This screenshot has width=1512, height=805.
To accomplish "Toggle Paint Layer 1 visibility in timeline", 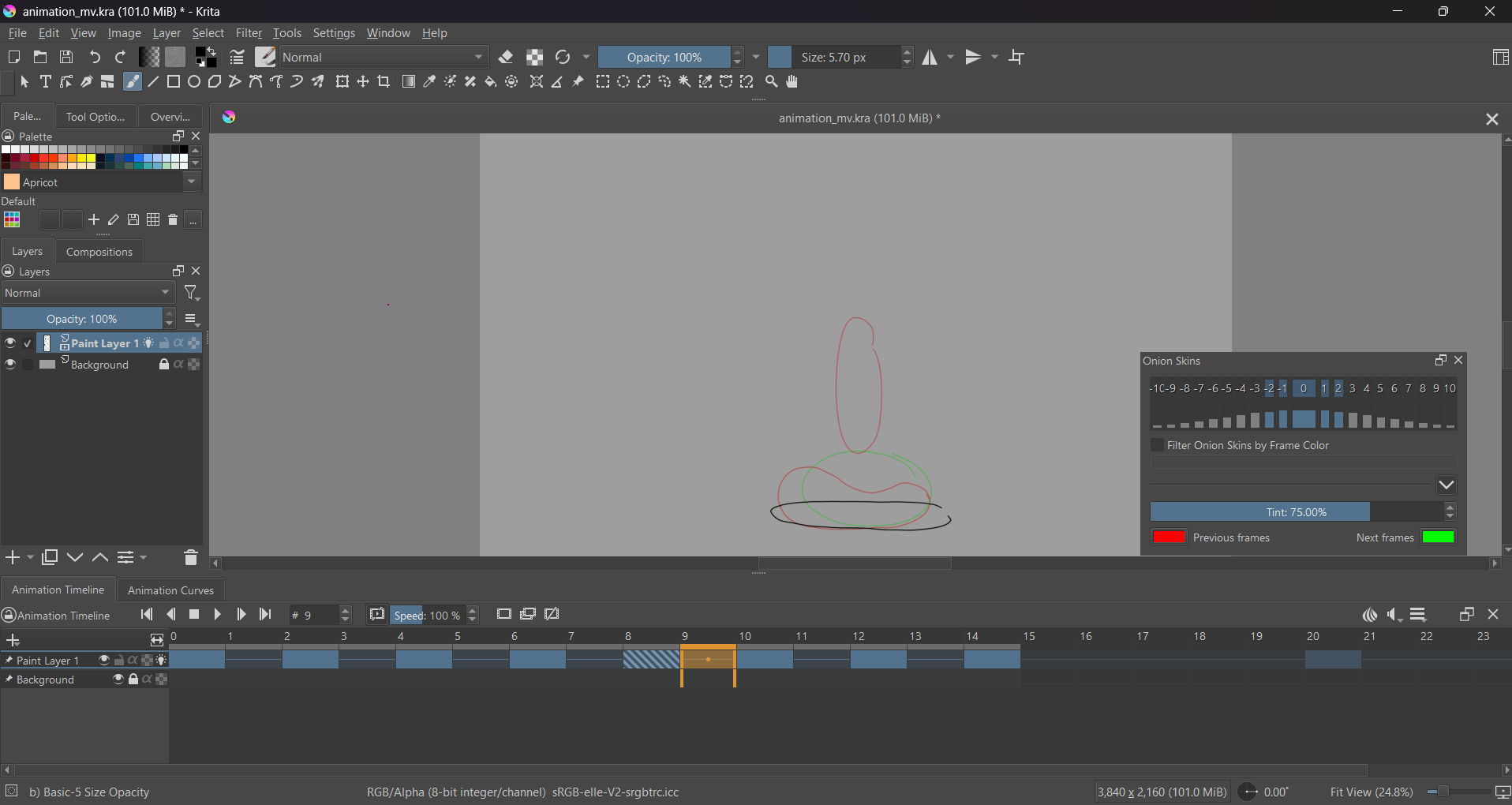I will click(104, 661).
